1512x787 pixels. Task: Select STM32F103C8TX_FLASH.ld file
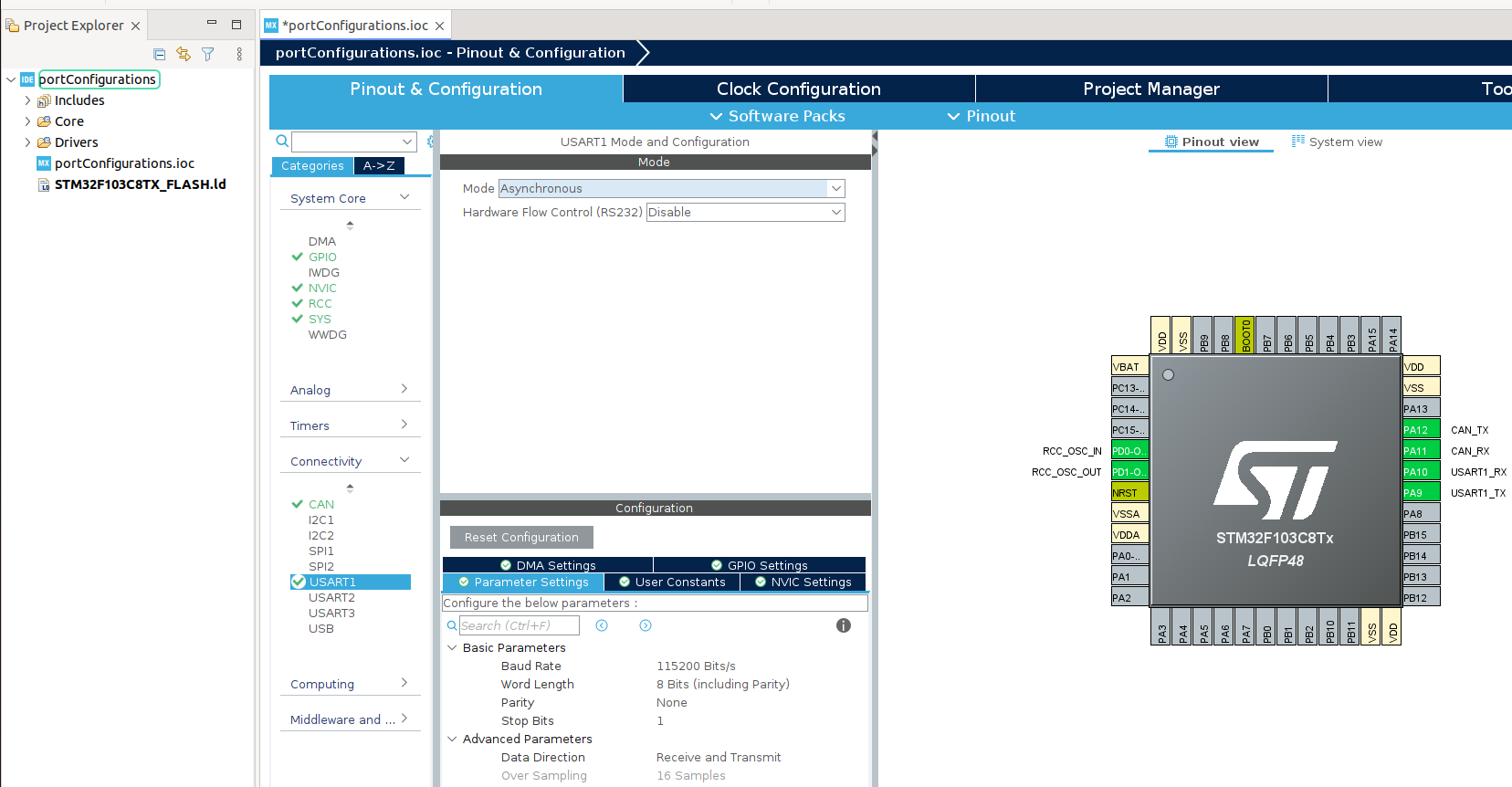coord(140,184)
